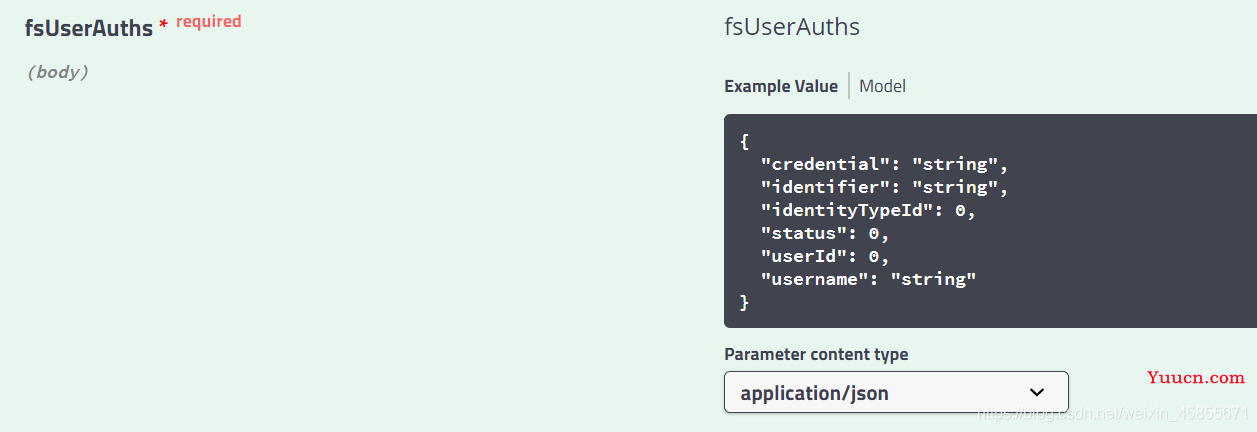Image resolution: width=1257 pixels, height=432 pixels.
Task: Click the red required label
Action: 208,21
